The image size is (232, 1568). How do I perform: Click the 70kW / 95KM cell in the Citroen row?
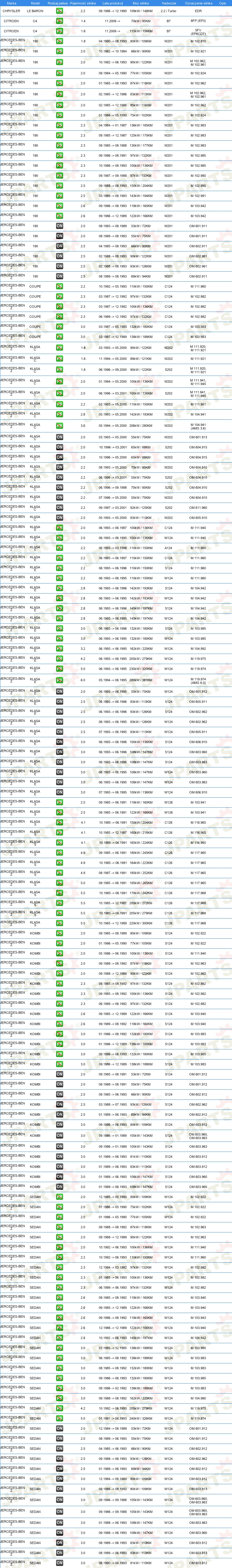coord(141,21)
